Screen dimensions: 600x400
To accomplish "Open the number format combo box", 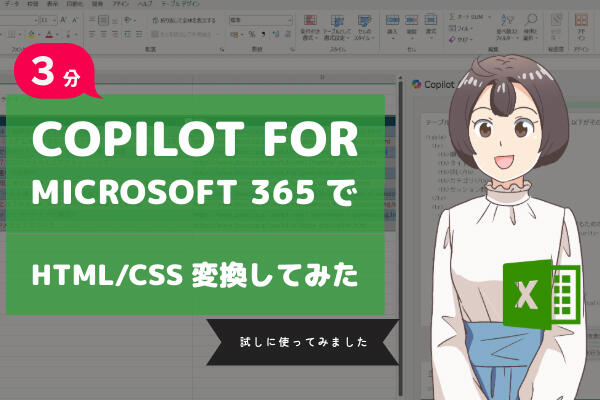I will click(261, 20).
